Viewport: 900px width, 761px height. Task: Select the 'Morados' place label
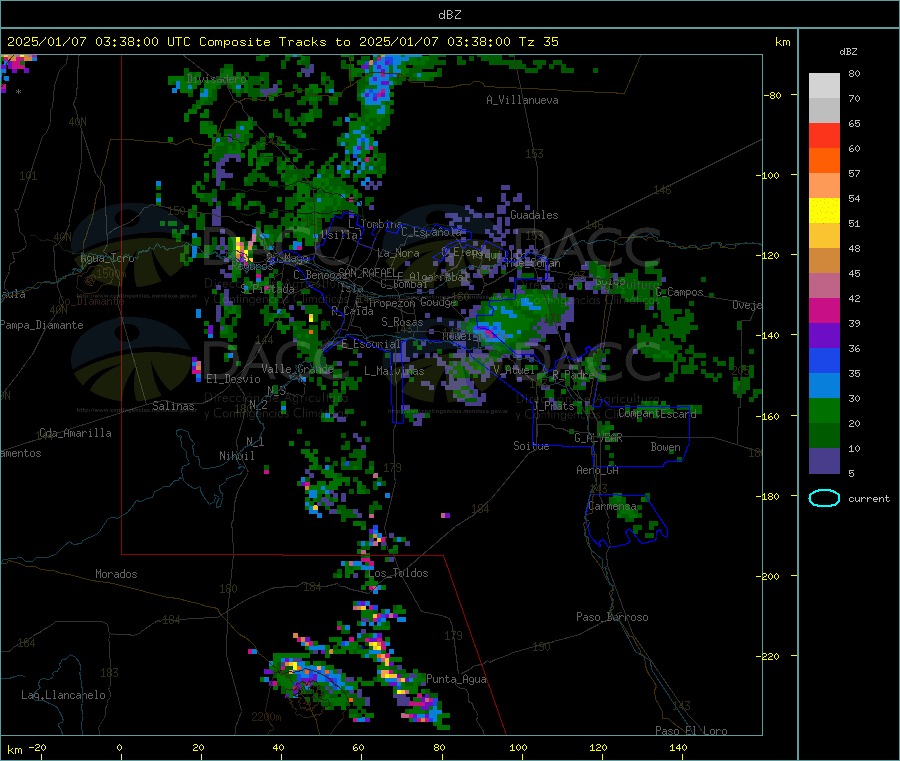coord(116,574)
